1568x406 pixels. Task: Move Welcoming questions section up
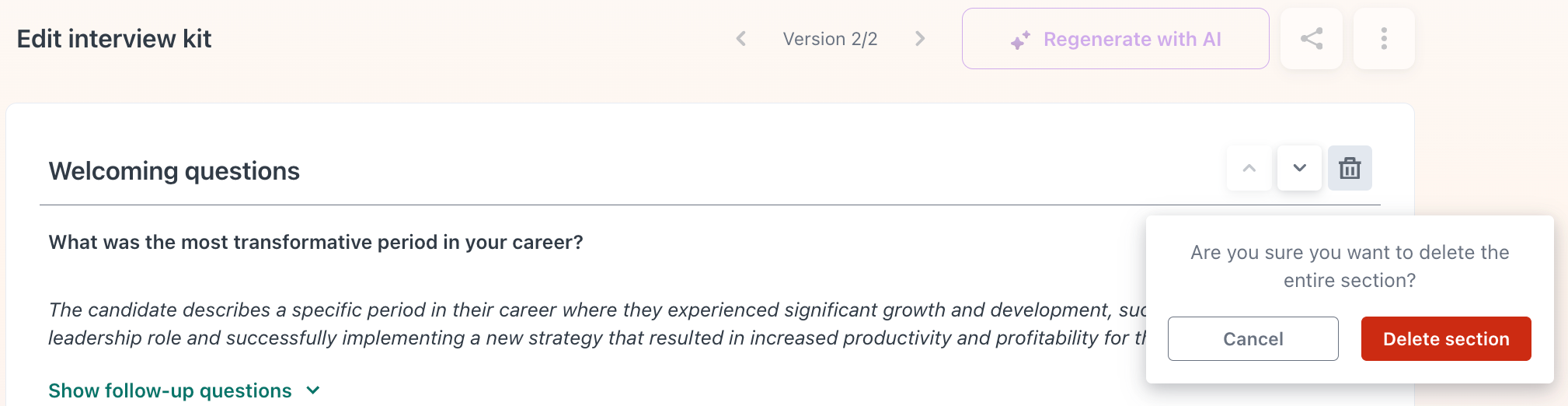tap(1249, 168)
